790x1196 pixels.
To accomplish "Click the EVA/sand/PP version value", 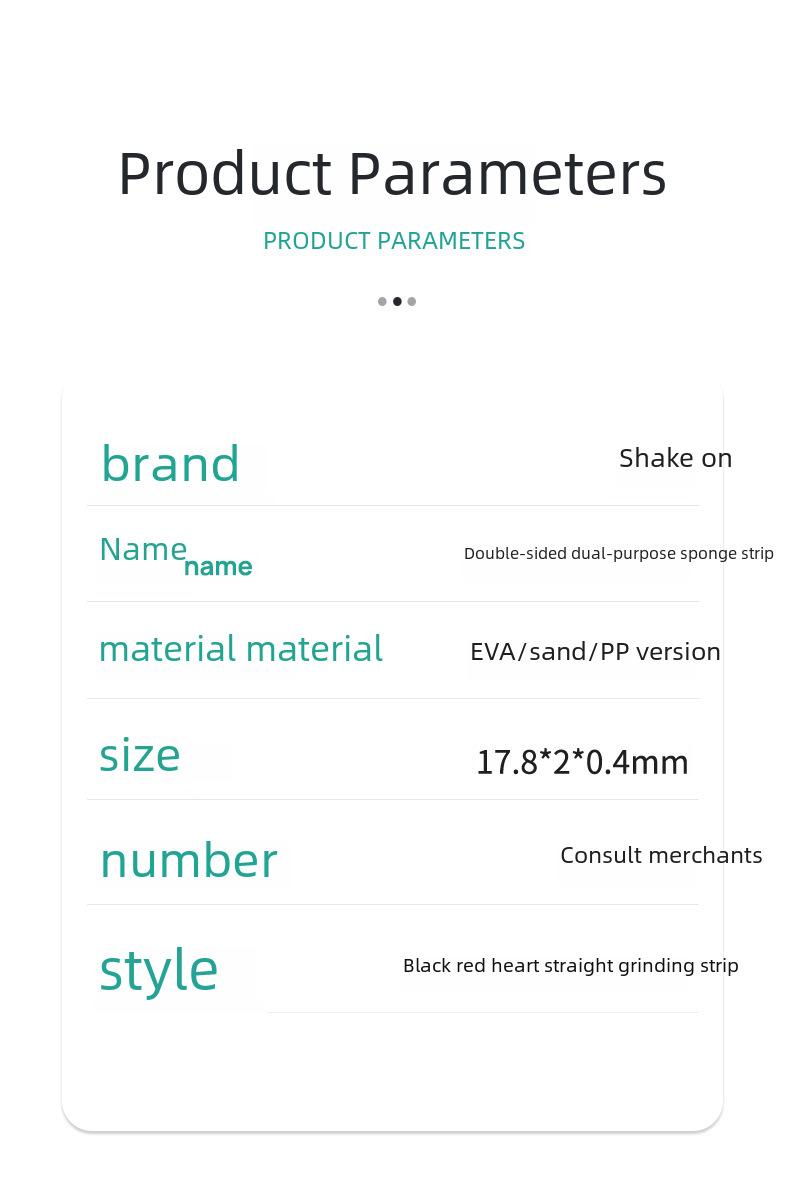I will point(596,652).
